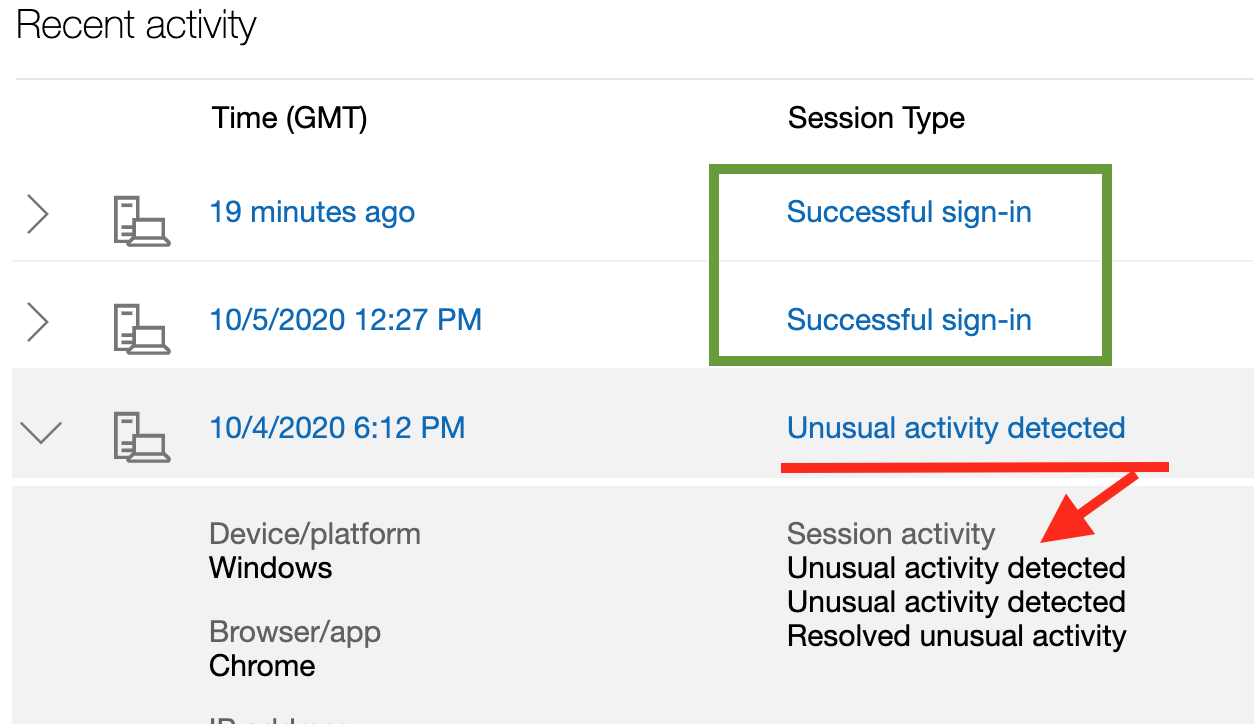Image resolution: width=1254 pixels, height=724 pixels.
Task: Select the Chrome browser/app value
Action: (262, 666)
